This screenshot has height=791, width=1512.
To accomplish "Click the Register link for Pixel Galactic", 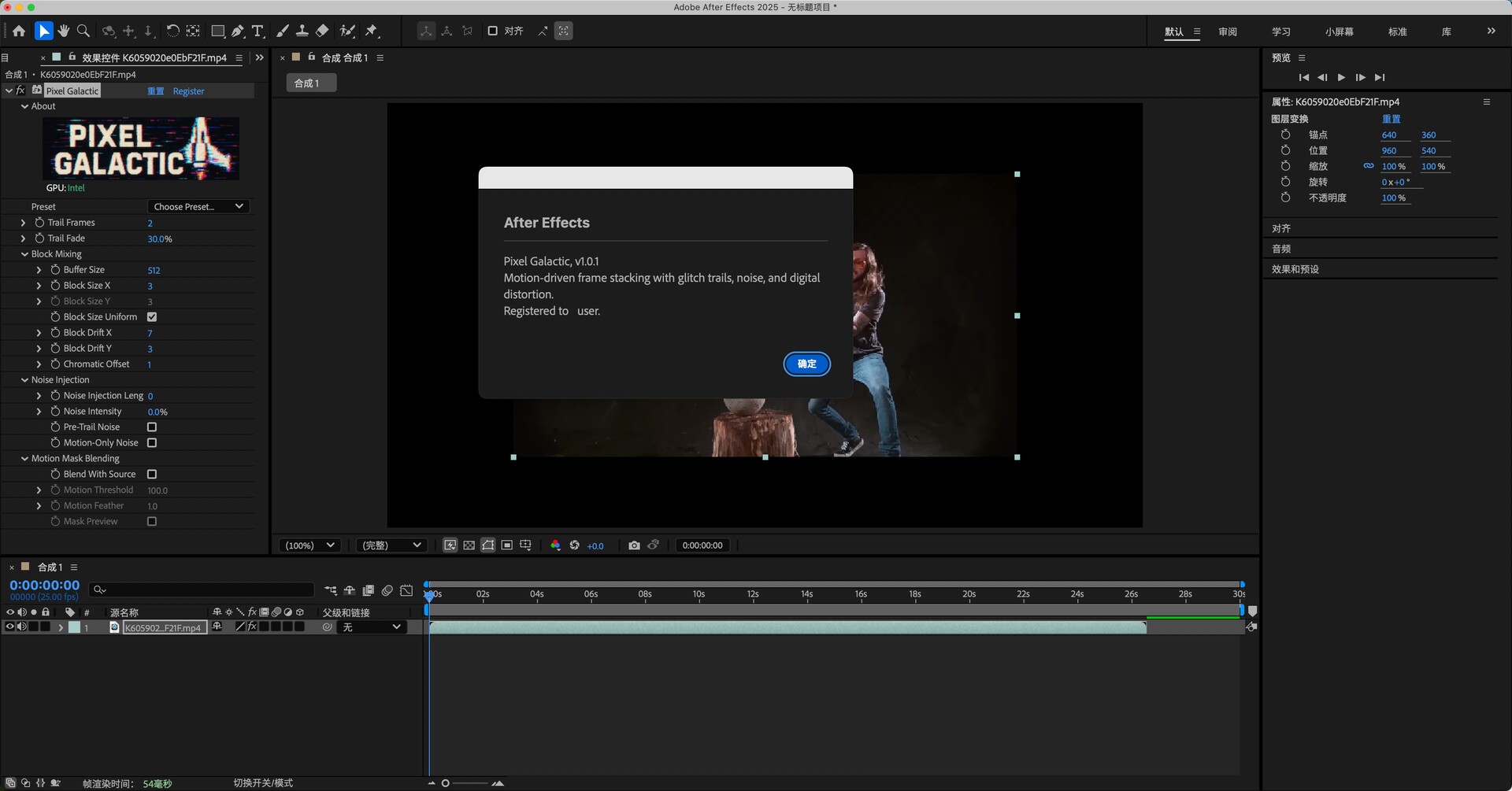I will point(188,91).
